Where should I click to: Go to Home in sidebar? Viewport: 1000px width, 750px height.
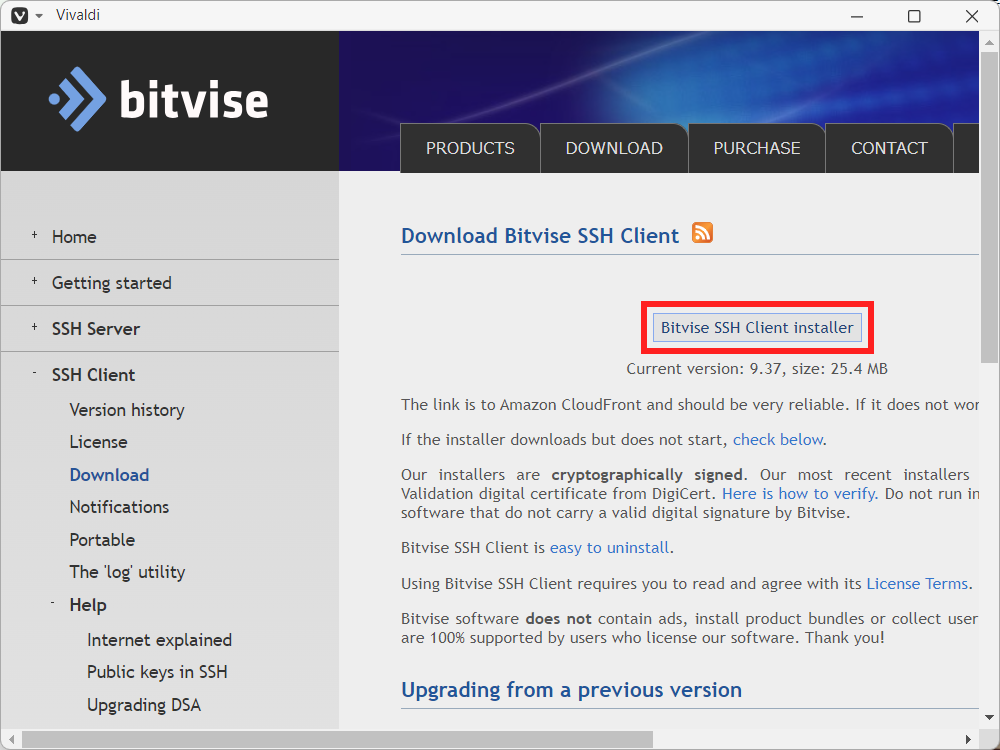point(74,237)
